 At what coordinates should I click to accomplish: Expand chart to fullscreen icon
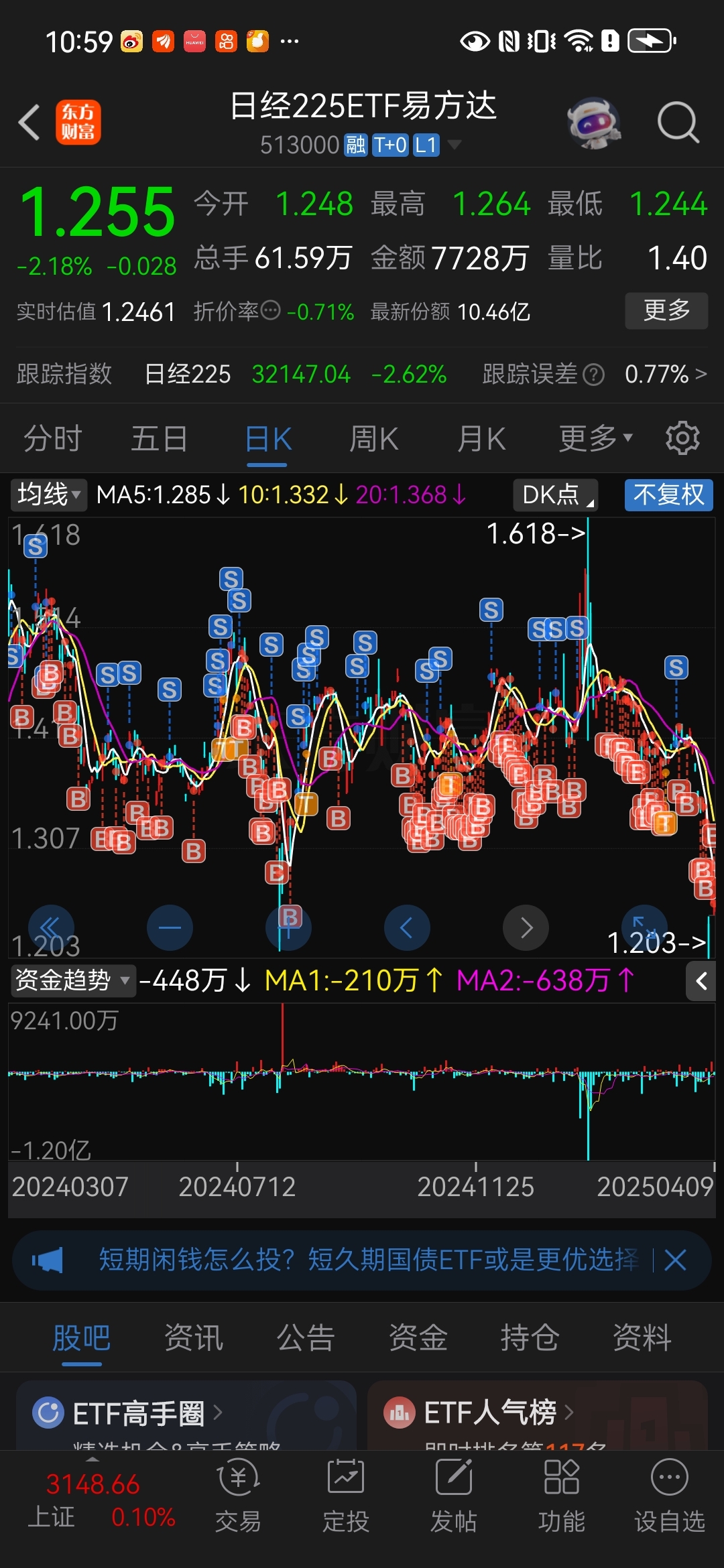pyautogui.click(x=644, y=927)
